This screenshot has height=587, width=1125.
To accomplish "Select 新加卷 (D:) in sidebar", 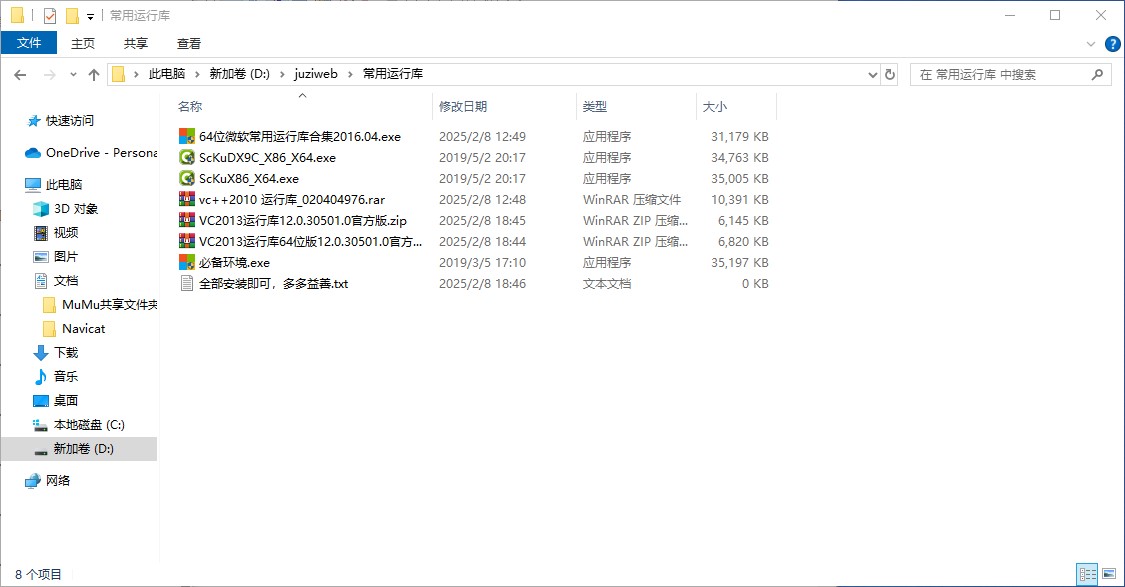I will 79,449.
